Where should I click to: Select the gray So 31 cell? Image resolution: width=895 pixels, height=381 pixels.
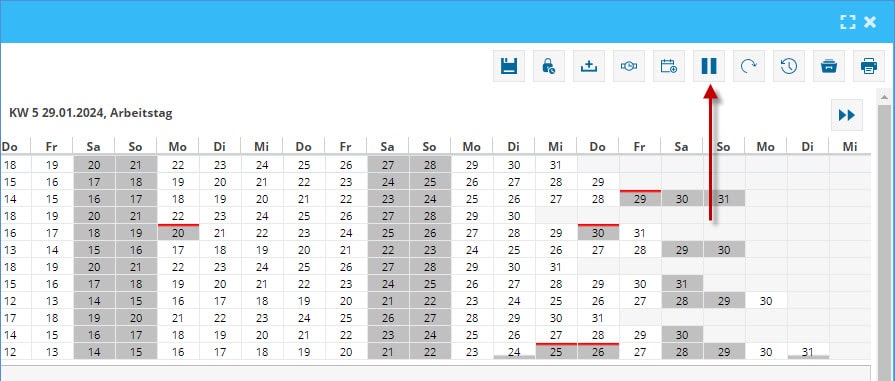click(724, 199)
